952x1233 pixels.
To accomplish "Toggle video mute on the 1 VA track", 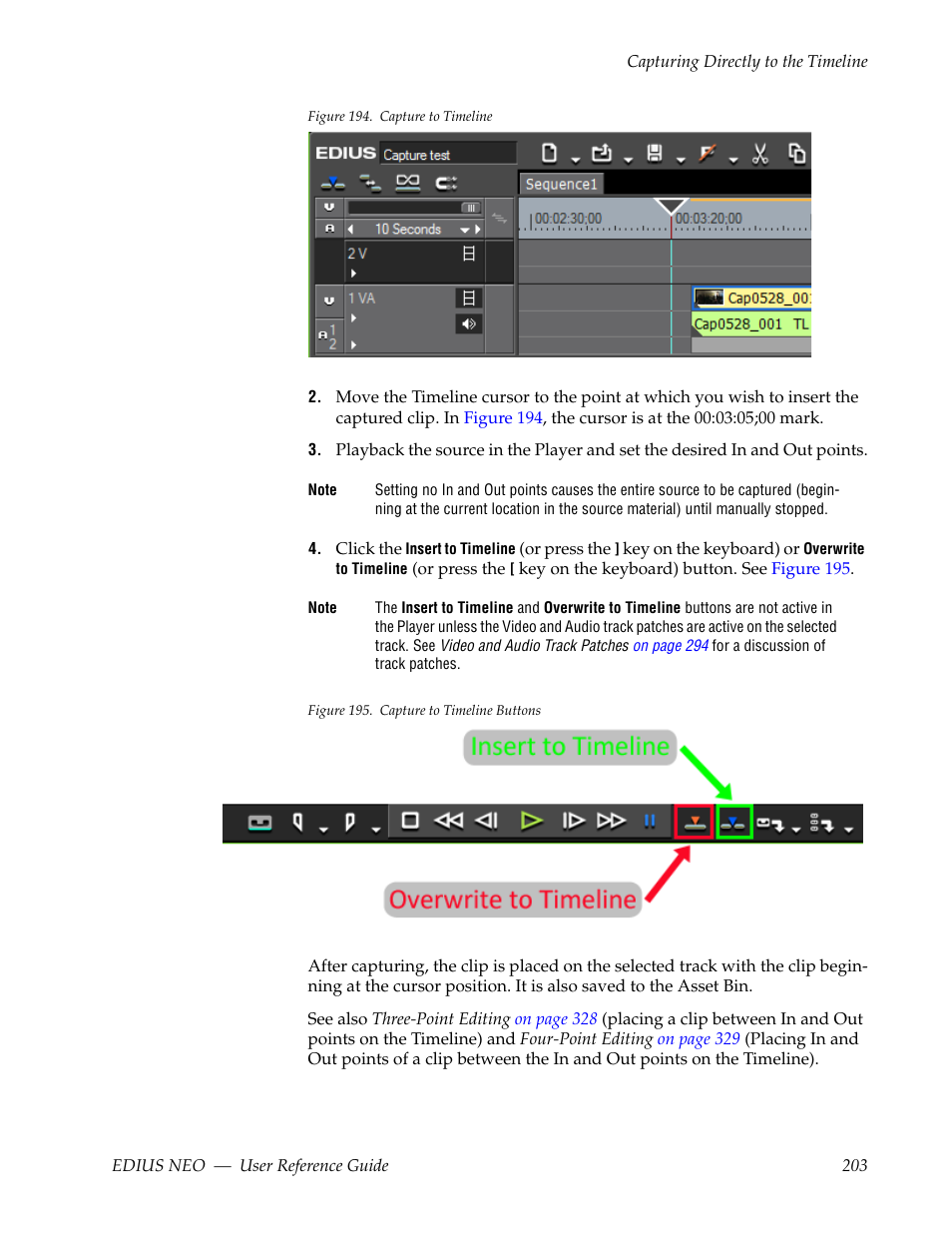I will 469,298.
